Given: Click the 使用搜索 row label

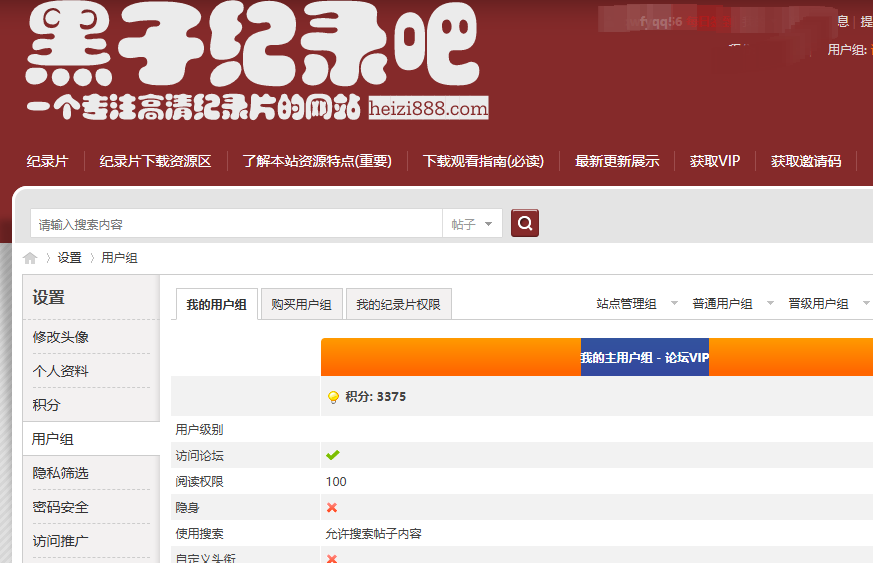Looking at the screenshot, I should [199, 533].
